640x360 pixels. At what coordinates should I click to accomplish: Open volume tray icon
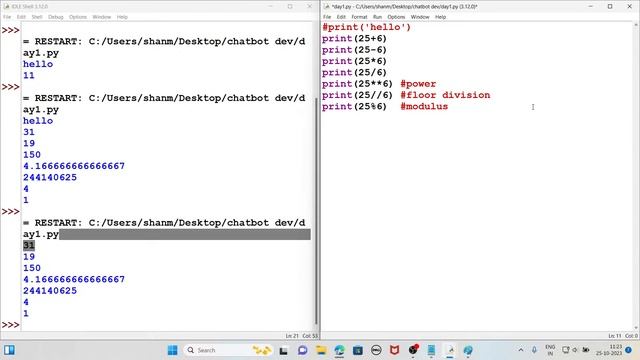click(x=575, y=350)
